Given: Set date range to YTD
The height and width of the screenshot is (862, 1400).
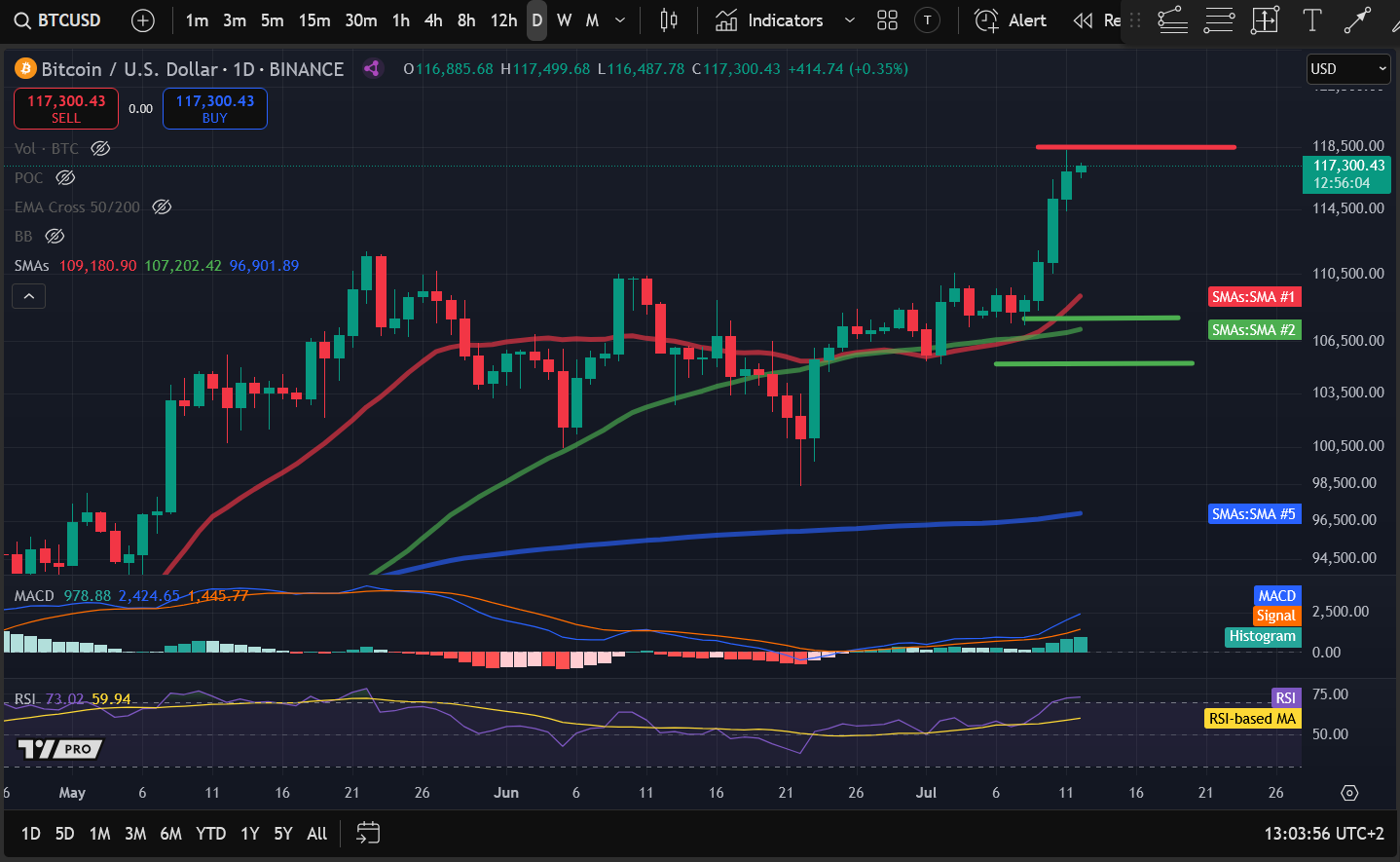Looking at the screenshot, I should [210, 834].
